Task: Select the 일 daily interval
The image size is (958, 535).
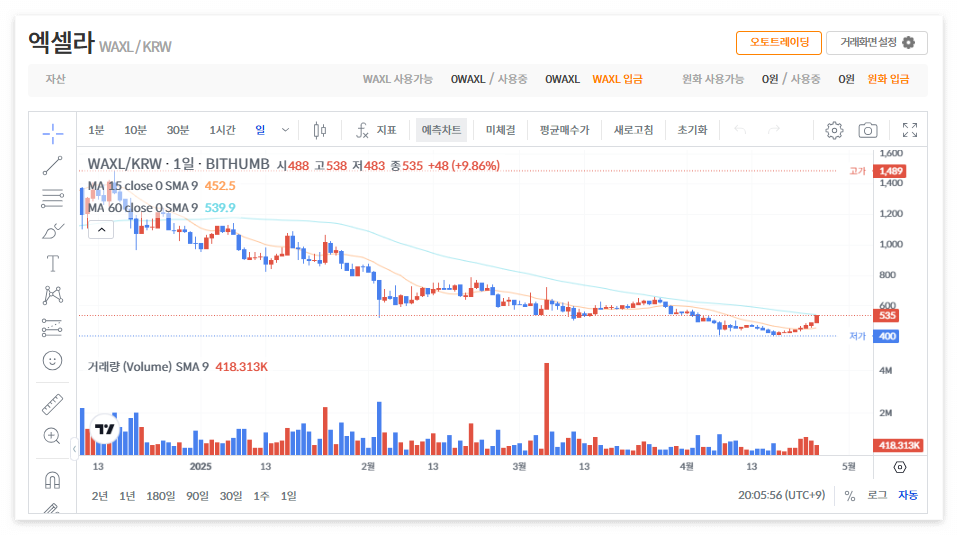Action: coord(260,130)
